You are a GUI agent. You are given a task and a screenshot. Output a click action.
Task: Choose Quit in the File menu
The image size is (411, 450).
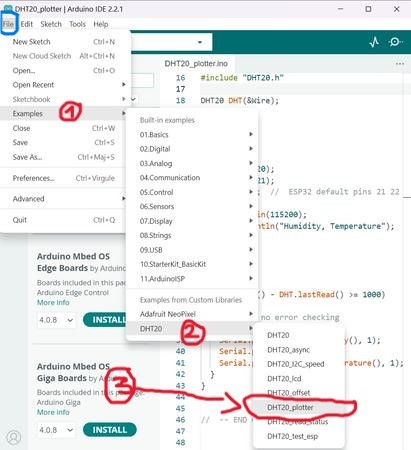tap(63, 220)
